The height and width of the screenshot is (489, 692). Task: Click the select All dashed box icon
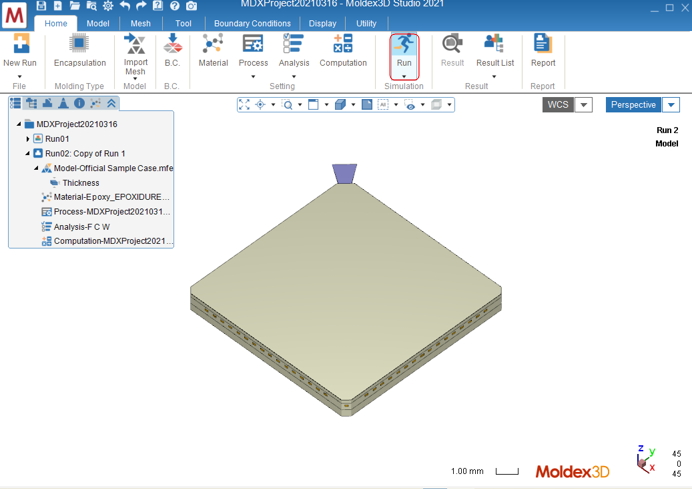(x=383, y=105)
